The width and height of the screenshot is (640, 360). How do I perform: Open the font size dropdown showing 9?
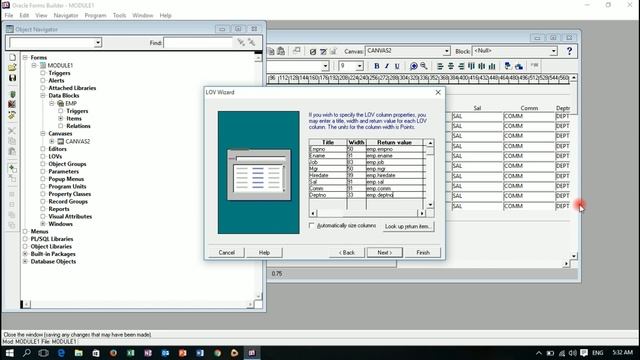coord(359,66)
